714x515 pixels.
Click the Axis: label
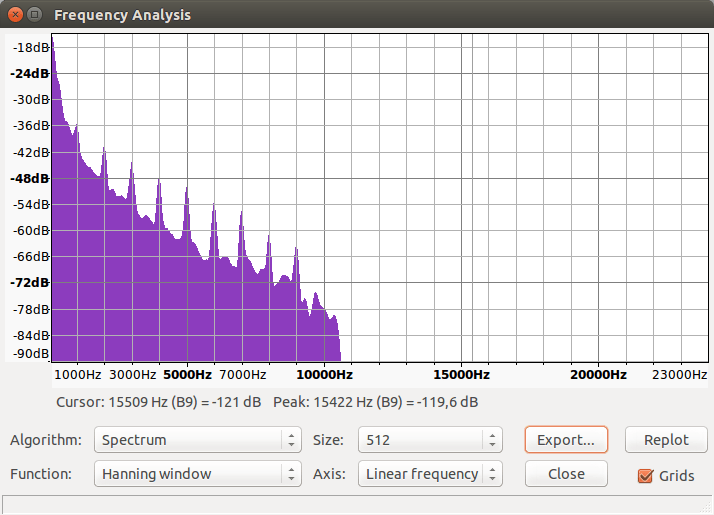pyautogui.click(x=329, y=474)
